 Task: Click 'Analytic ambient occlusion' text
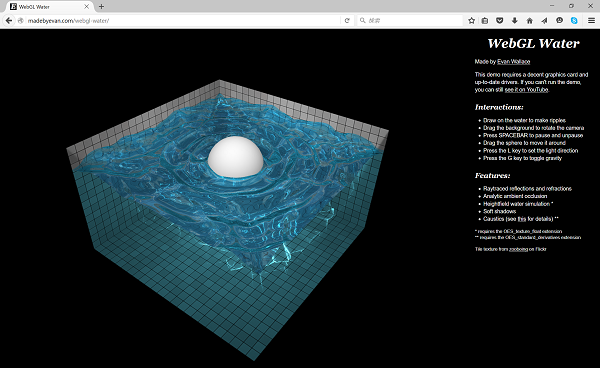[x=515, y=196]
